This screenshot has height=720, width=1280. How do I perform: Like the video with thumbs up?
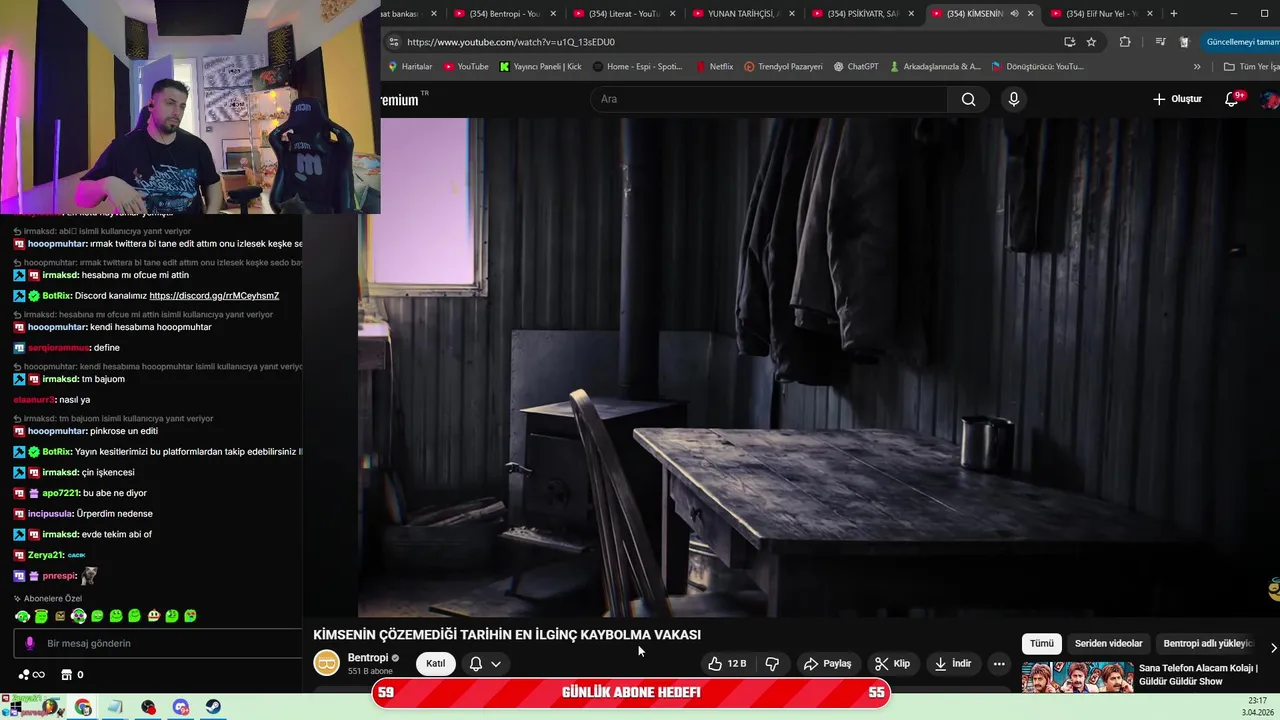pyautogui.click(x=727, y=664)
